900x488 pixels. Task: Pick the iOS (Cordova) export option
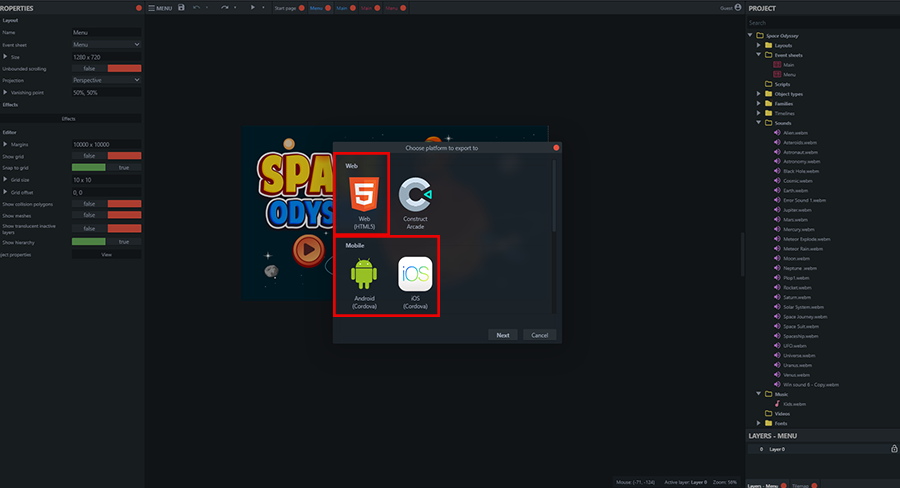tap(415, 282)
